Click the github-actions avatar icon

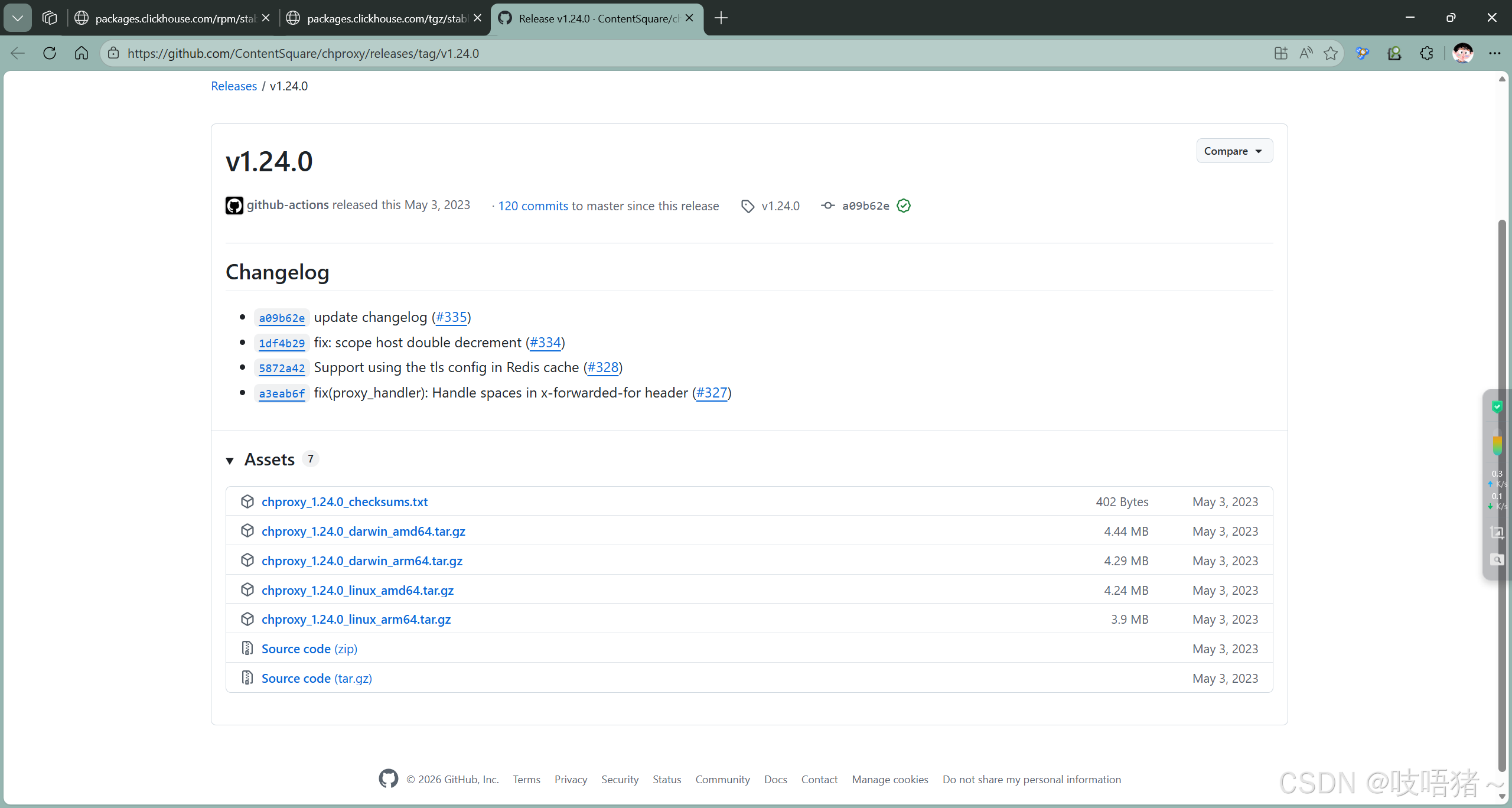234,206
